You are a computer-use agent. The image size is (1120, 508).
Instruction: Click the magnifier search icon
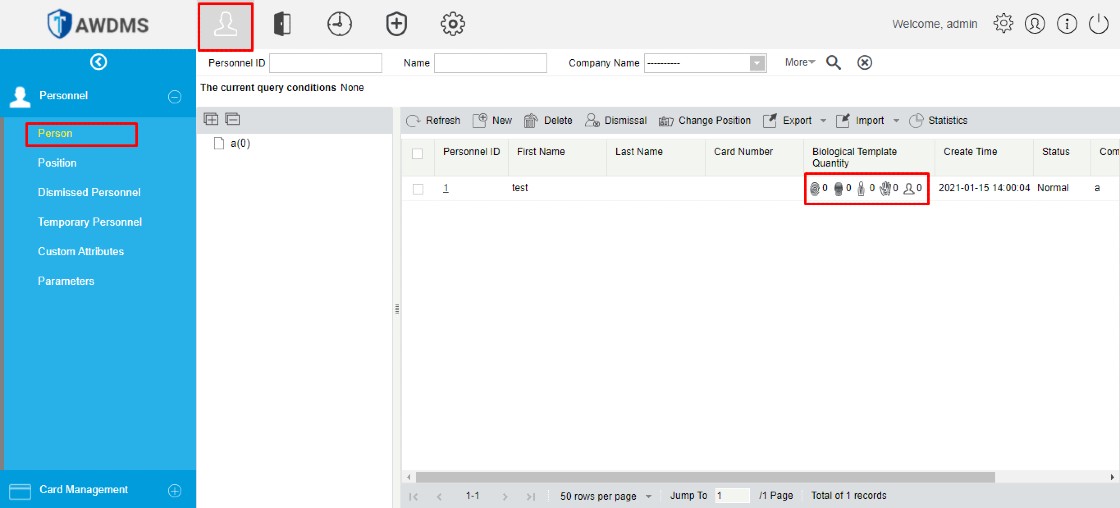(x=834, y=63)
